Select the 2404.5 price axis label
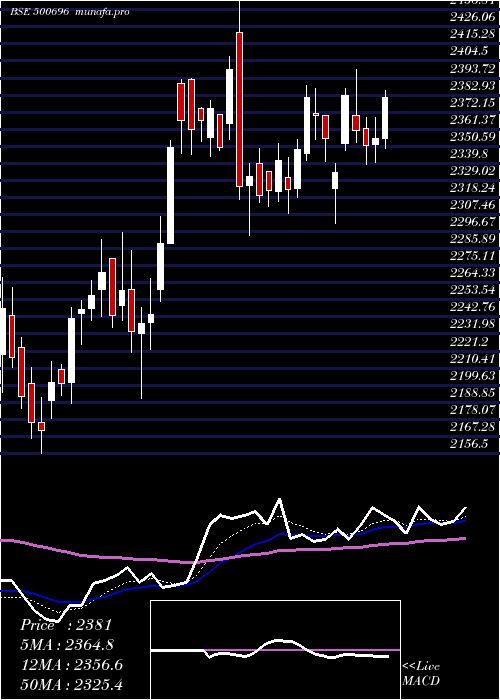Screen dimensions: 500x700 pos(469,51)
